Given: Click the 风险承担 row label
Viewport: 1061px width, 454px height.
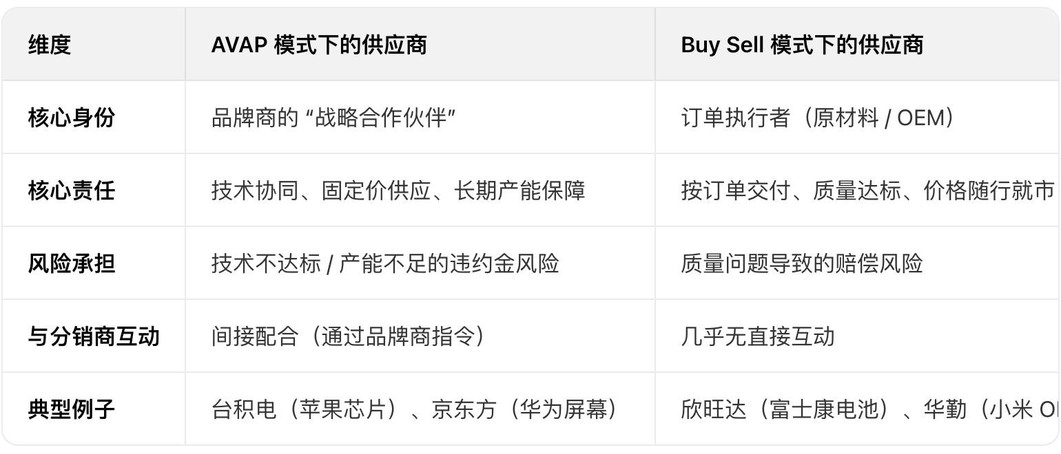Looking at the screenshot, I should [x=71, y=263].
